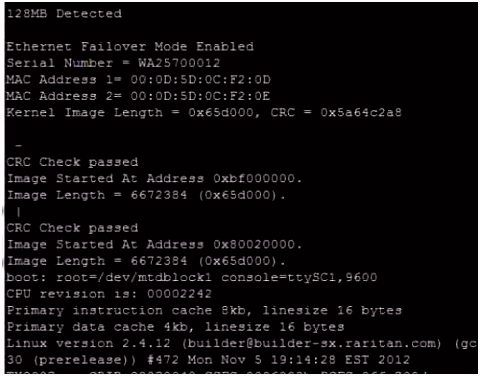Click MAC Address 1 value 00:0D:5D:0C:F2:0D

point(200,80)
